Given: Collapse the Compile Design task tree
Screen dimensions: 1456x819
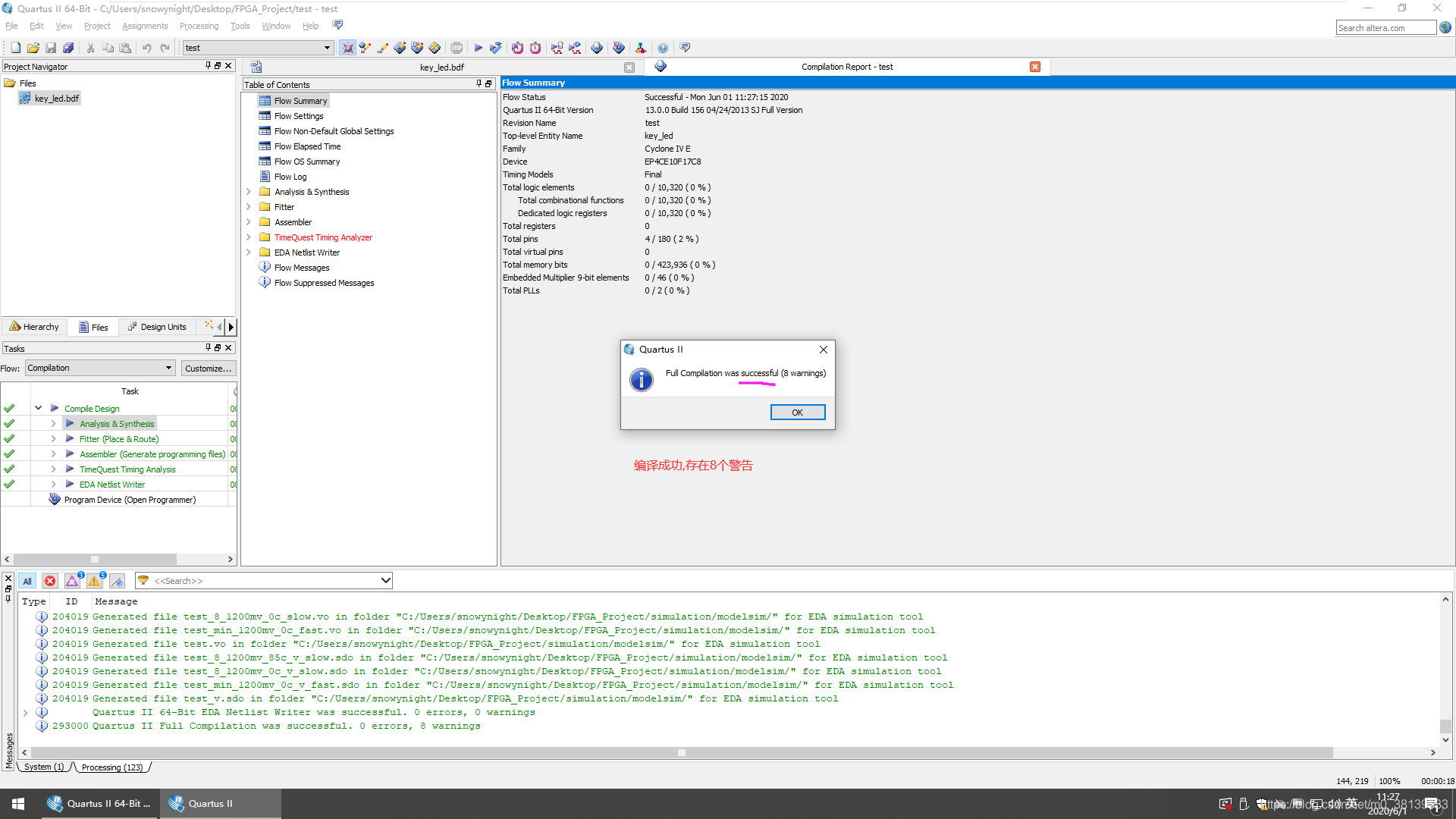Looking at the screenshot, I should click(x=38, y=408).
